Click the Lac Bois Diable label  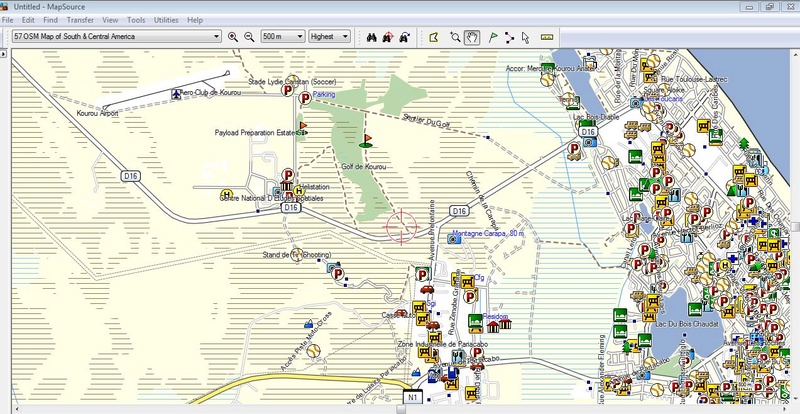[596, 117]
